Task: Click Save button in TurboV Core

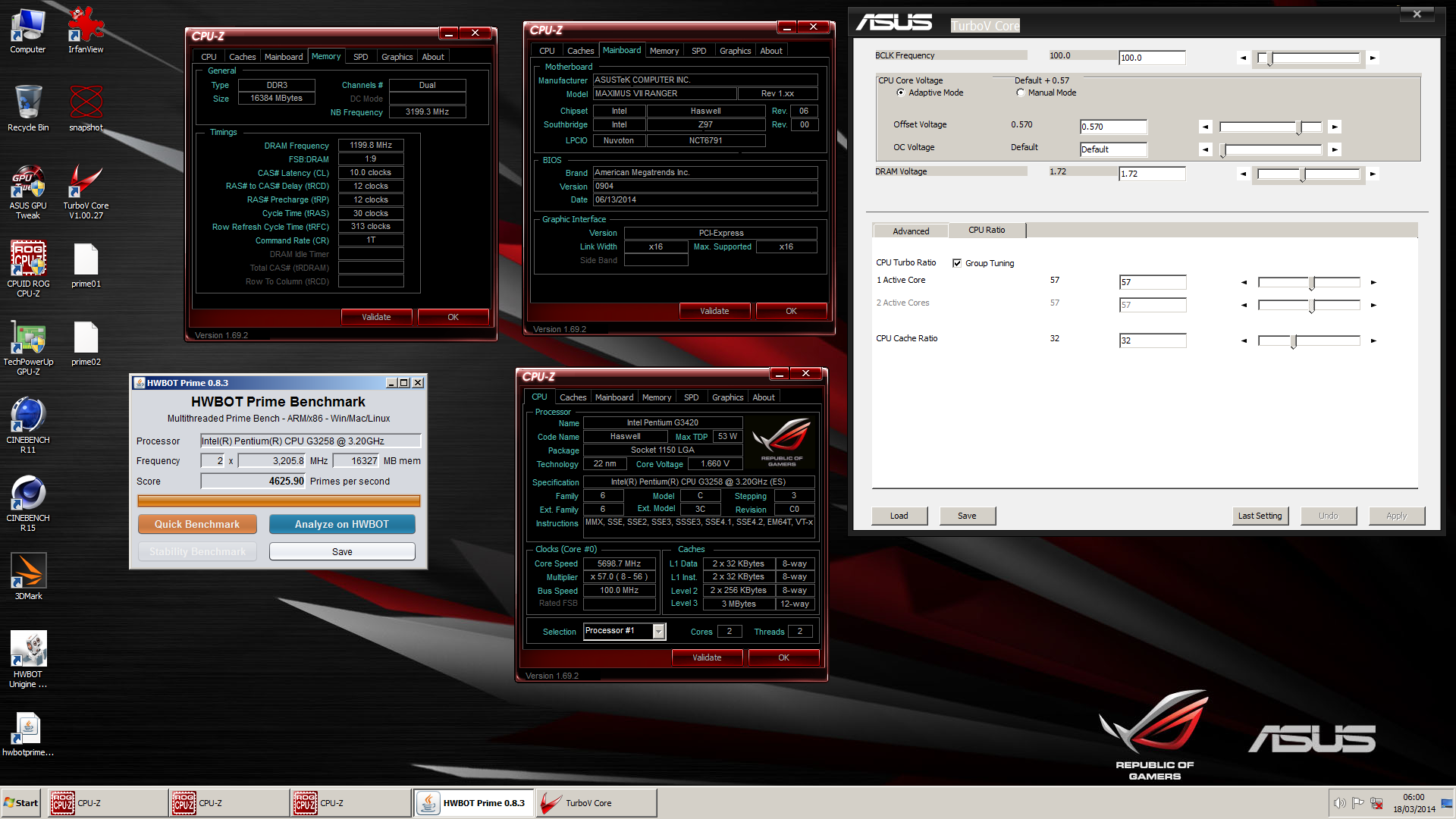Action: tap(967, 516)
